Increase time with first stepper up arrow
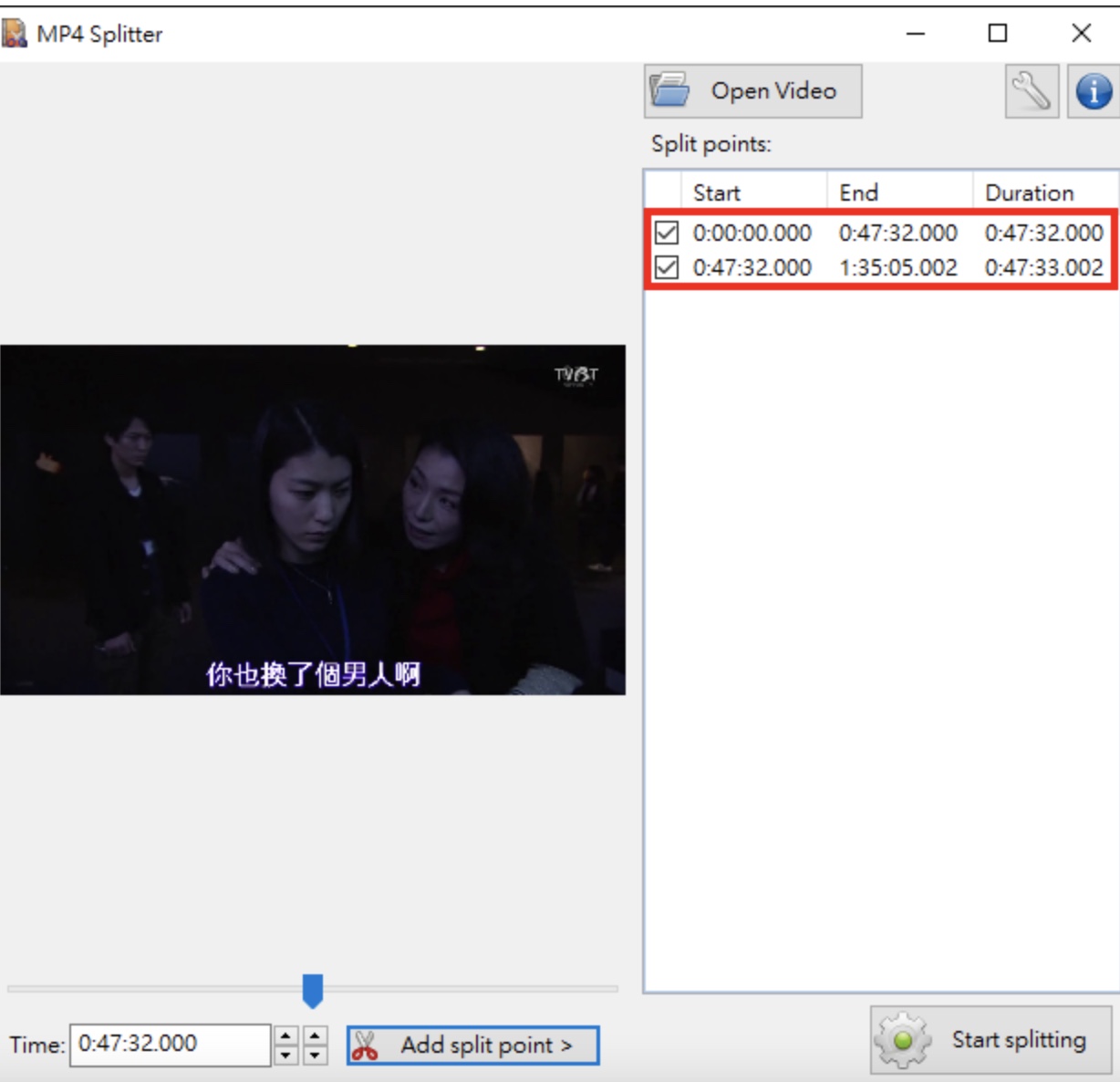The height and width of the screenshot is (1082, 1120). [286, 1035]
